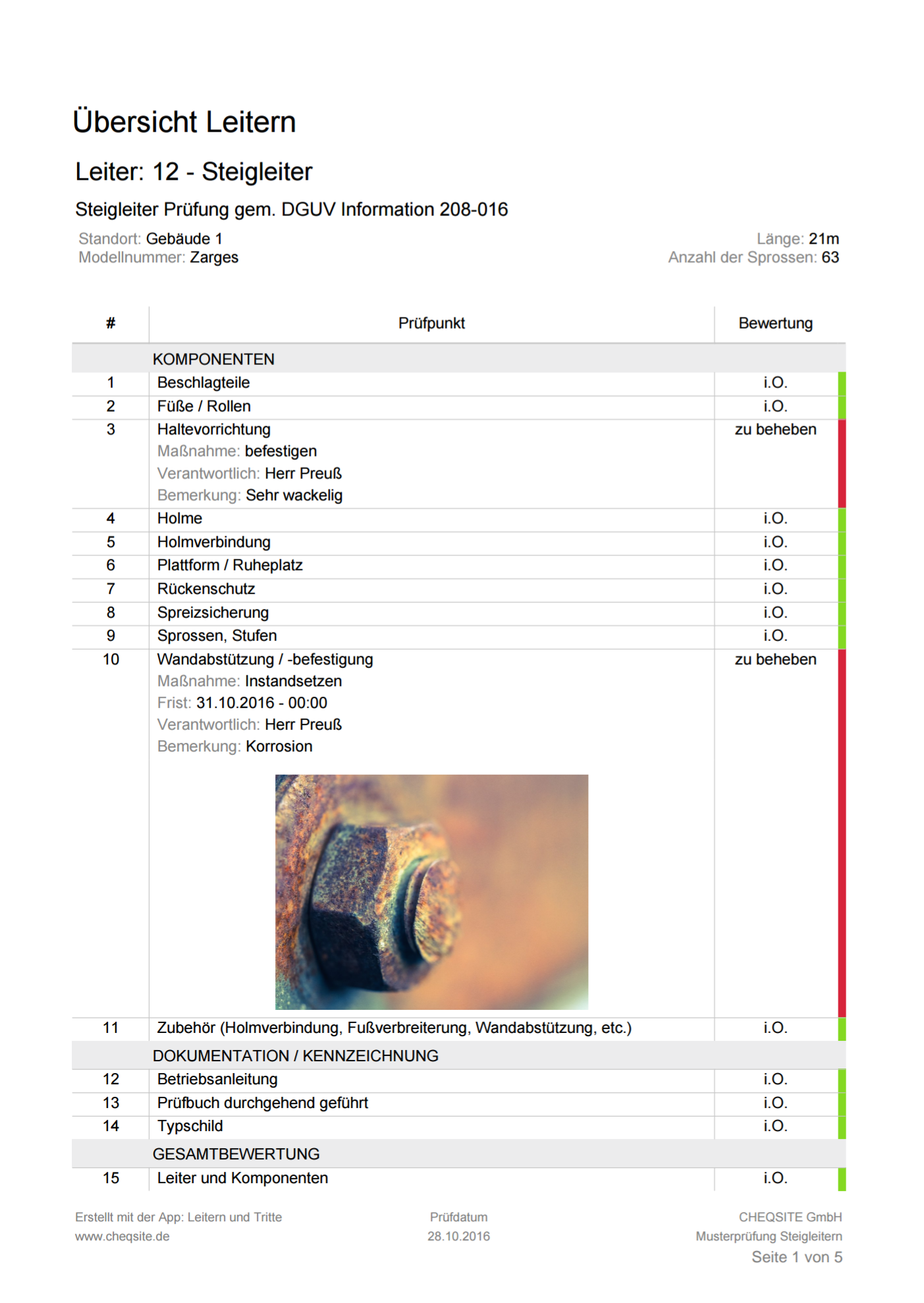
Task: Open the www.cheqsite.de link in footer
Action: pos(122,1236)
